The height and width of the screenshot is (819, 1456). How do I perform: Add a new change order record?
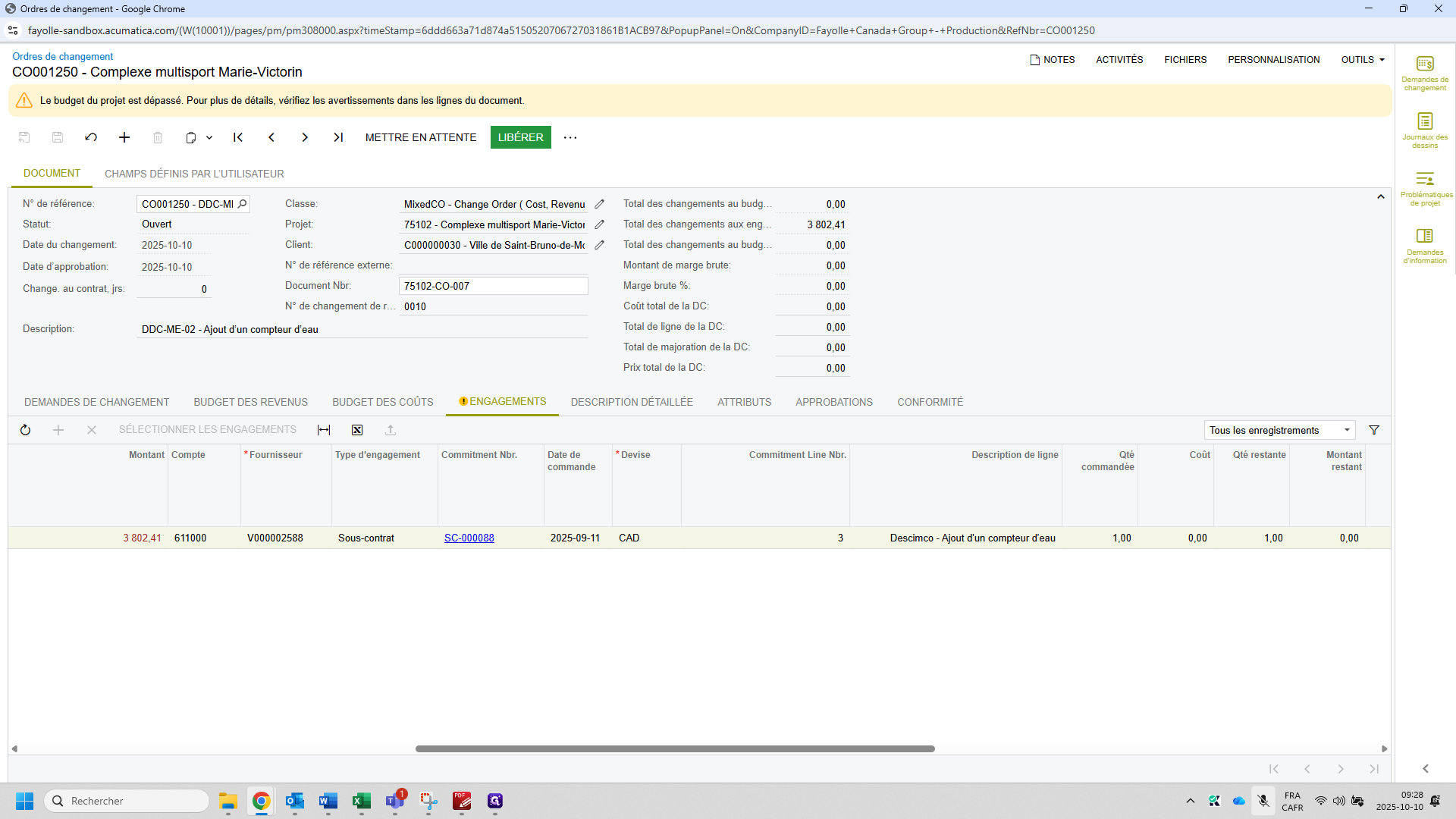[124, 137]
